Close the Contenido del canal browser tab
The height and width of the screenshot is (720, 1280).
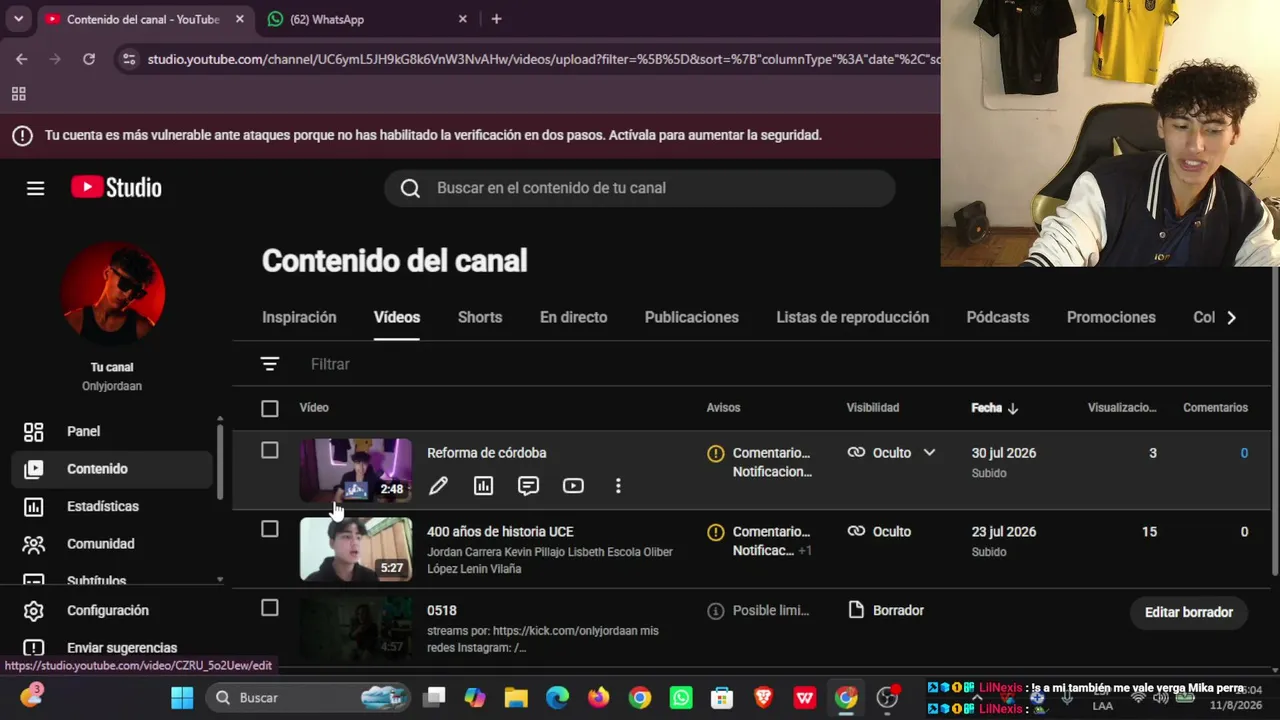click(239, 19)
